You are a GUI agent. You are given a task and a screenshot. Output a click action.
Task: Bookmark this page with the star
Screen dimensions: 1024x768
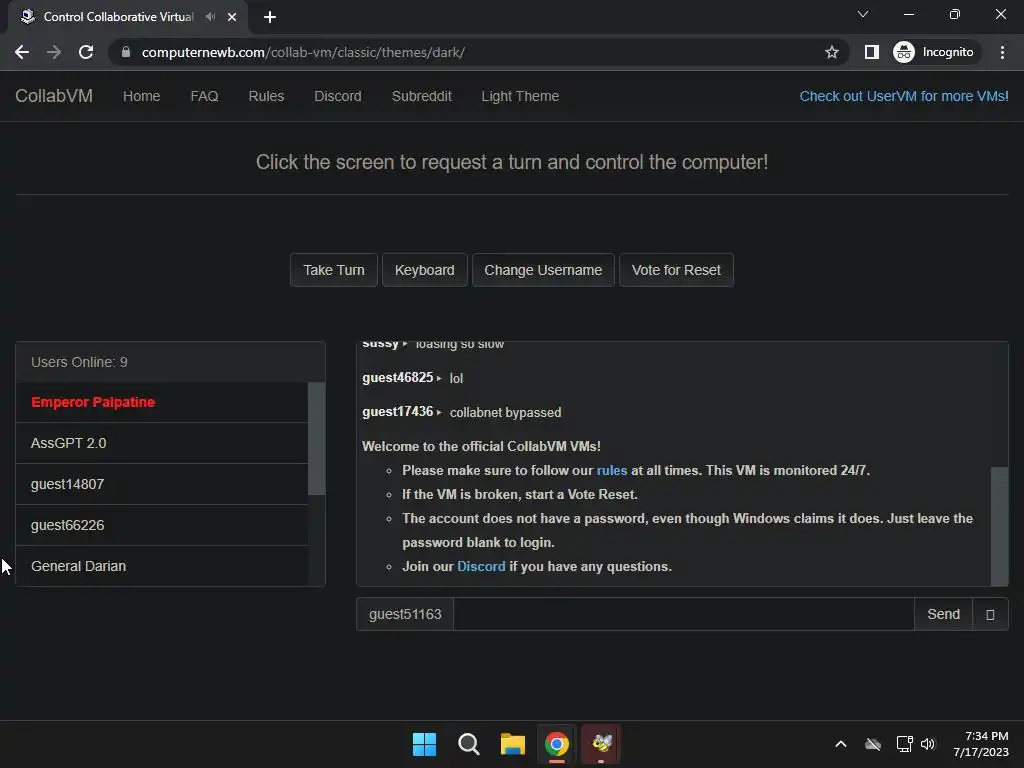pos(831,52)
